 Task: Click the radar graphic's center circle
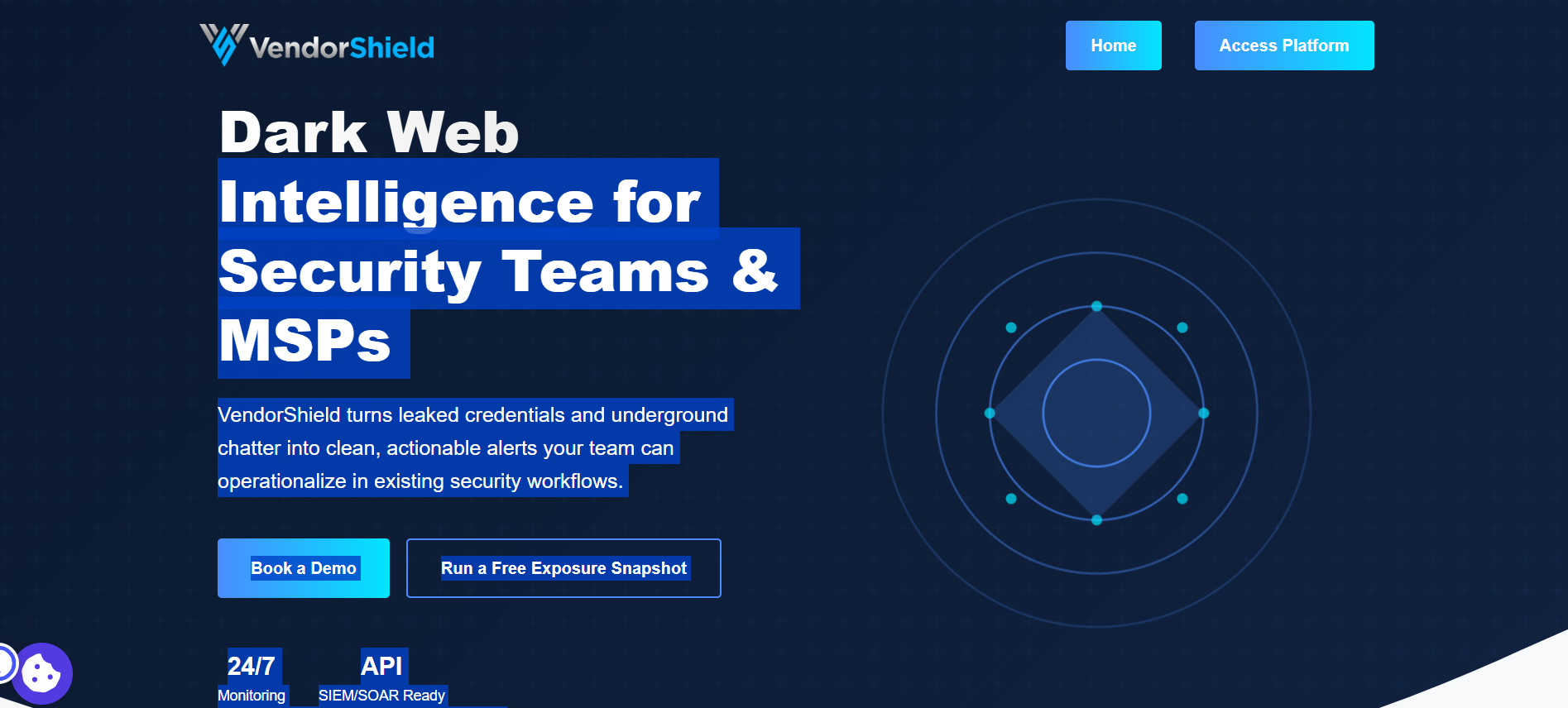(1096, 413)
